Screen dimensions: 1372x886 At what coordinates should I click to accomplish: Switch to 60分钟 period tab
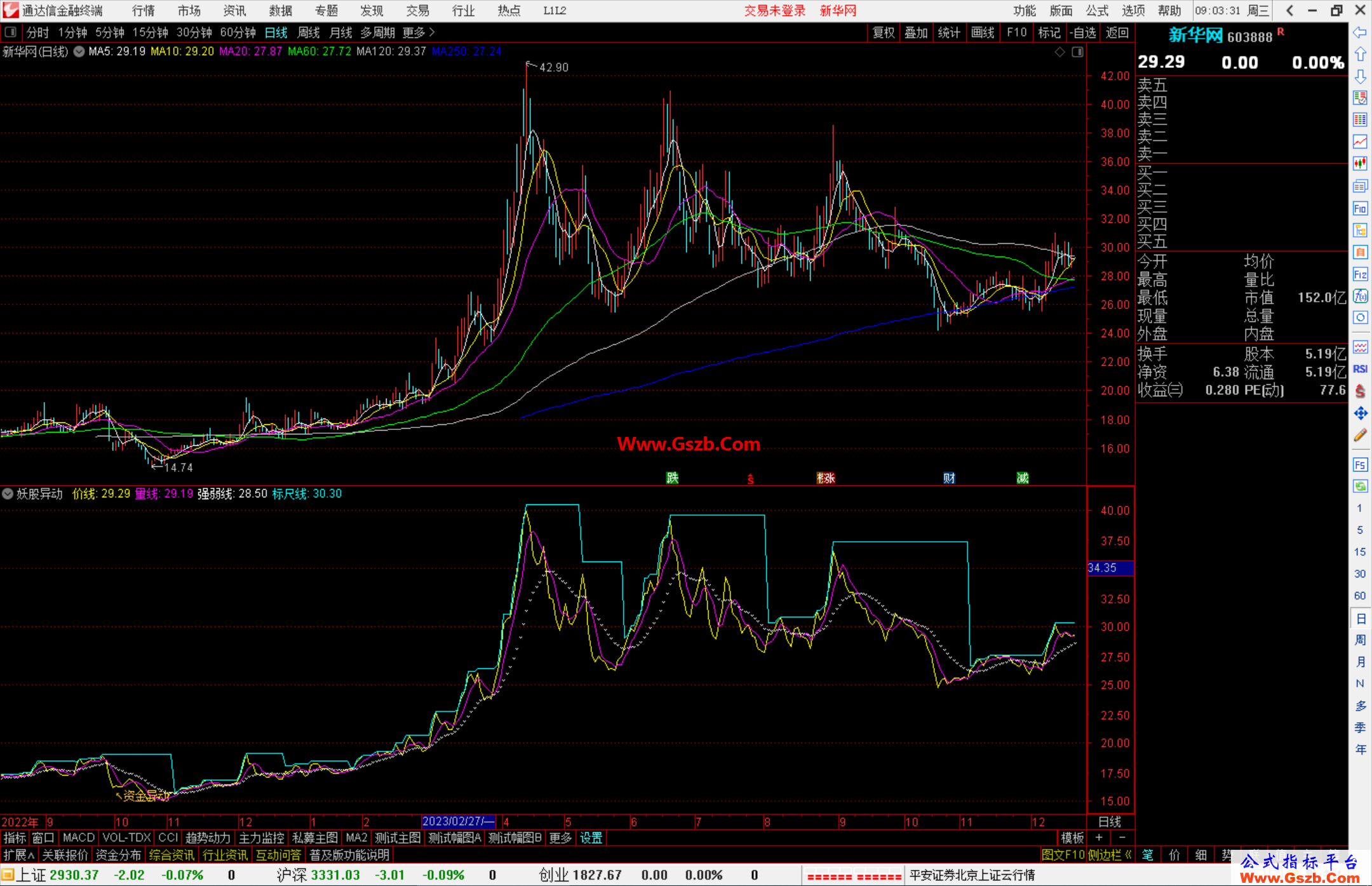(238, 32)
